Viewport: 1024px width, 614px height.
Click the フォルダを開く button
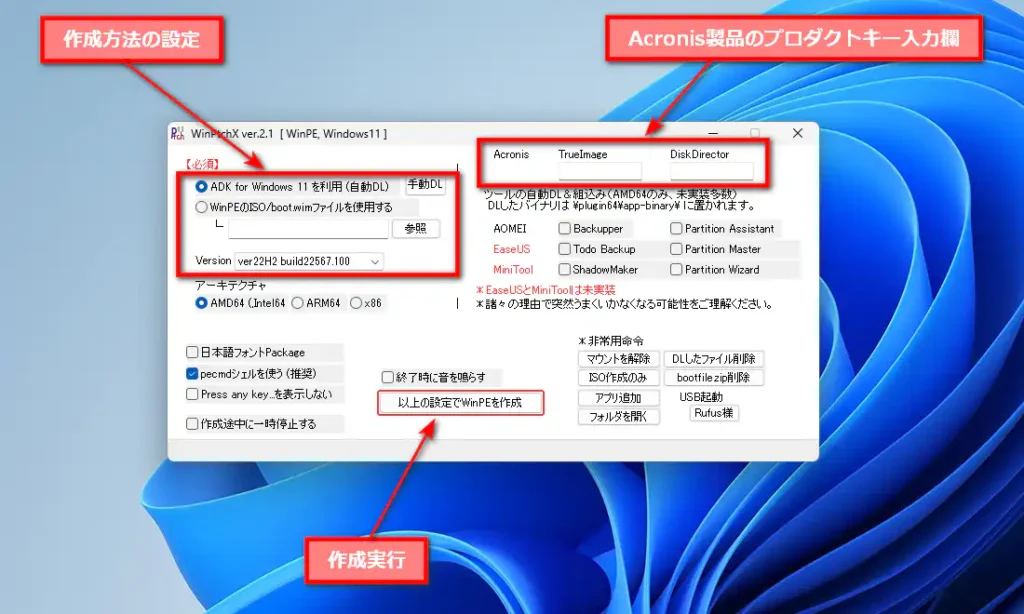click(x=617, y=415)
